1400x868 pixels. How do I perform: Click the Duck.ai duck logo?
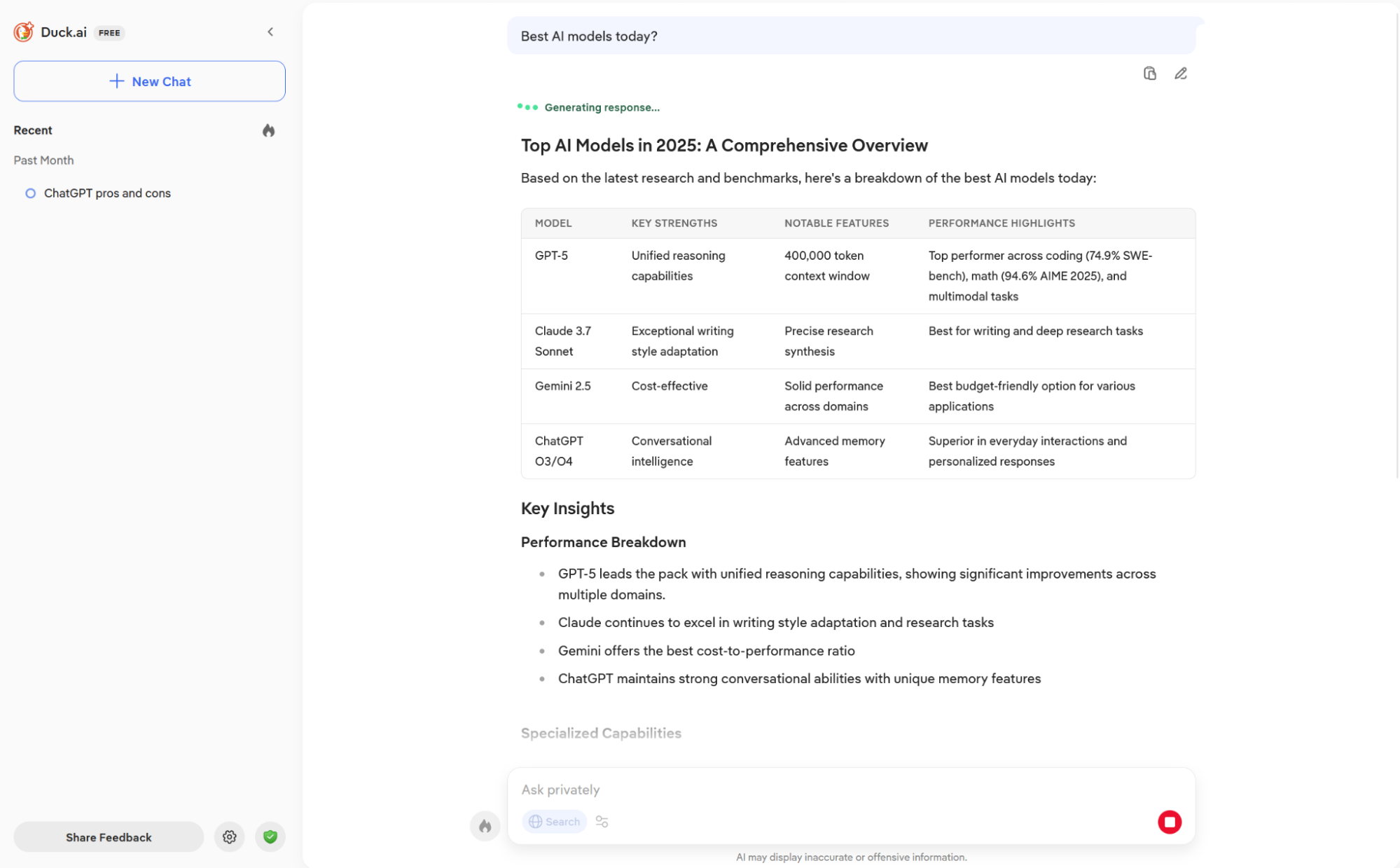(24, 32)
